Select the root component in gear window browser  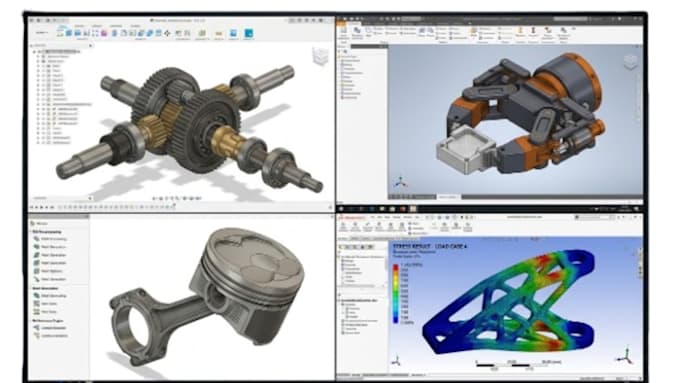(x=61, y=52)
